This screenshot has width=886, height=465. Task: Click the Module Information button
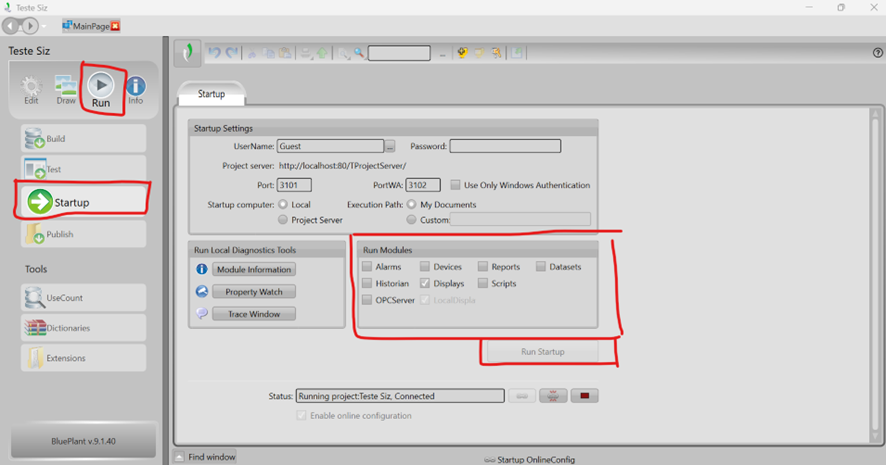coord(254,270)
